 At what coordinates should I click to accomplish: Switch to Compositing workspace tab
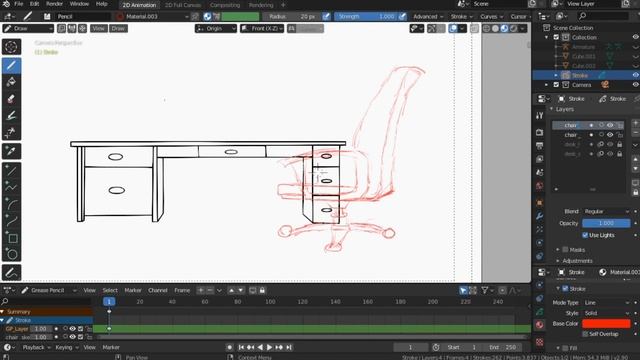click(x=225, y=5)
